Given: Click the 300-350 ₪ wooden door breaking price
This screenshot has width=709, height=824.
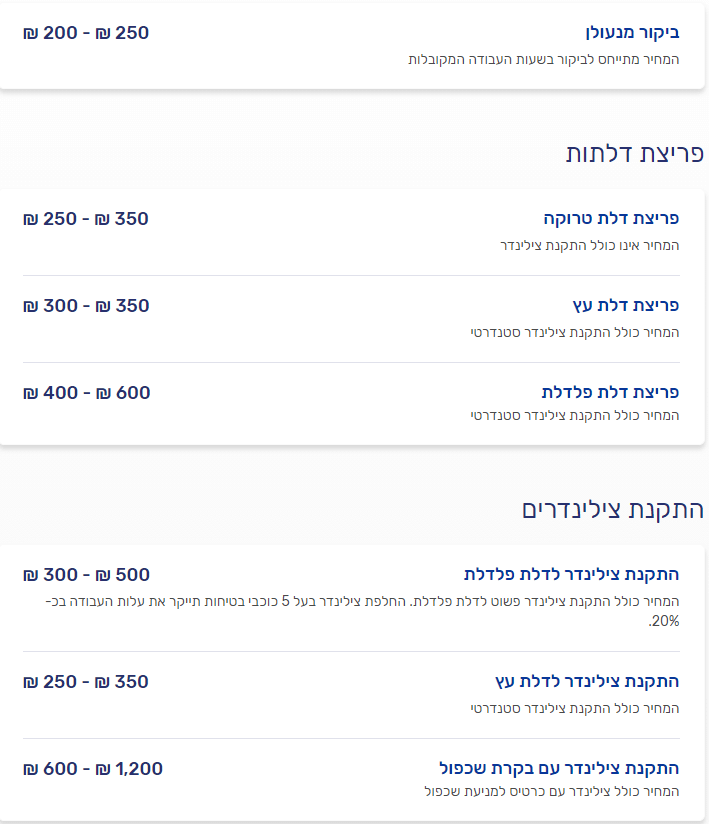Looking at the screenshot, I should click(86, 306).
